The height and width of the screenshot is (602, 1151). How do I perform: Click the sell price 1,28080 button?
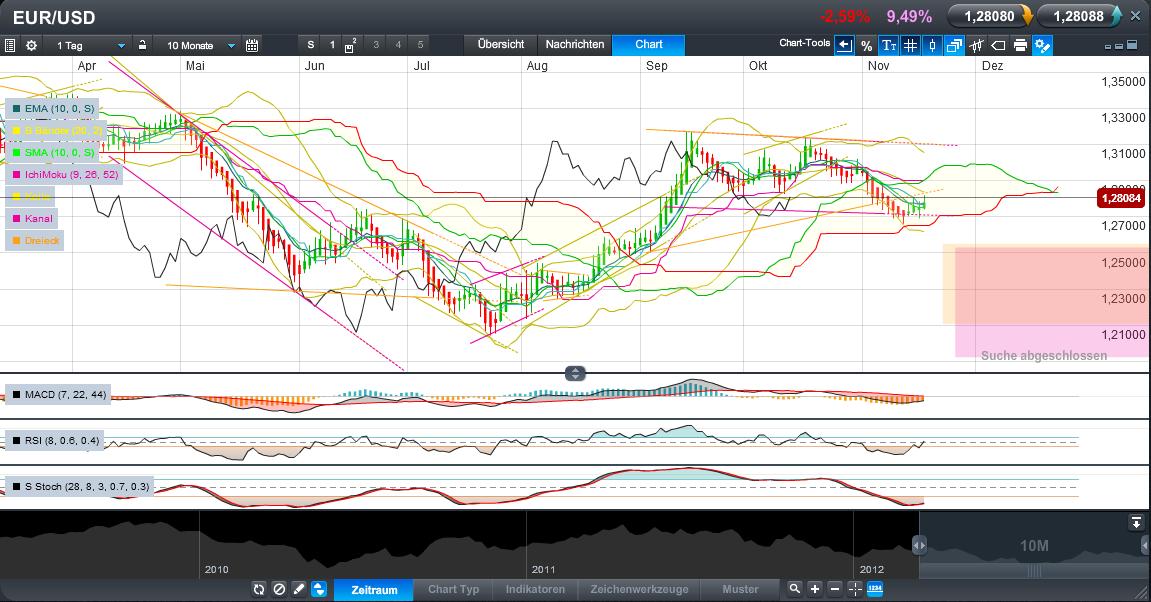pyautogui.click(x=990, y=16)
